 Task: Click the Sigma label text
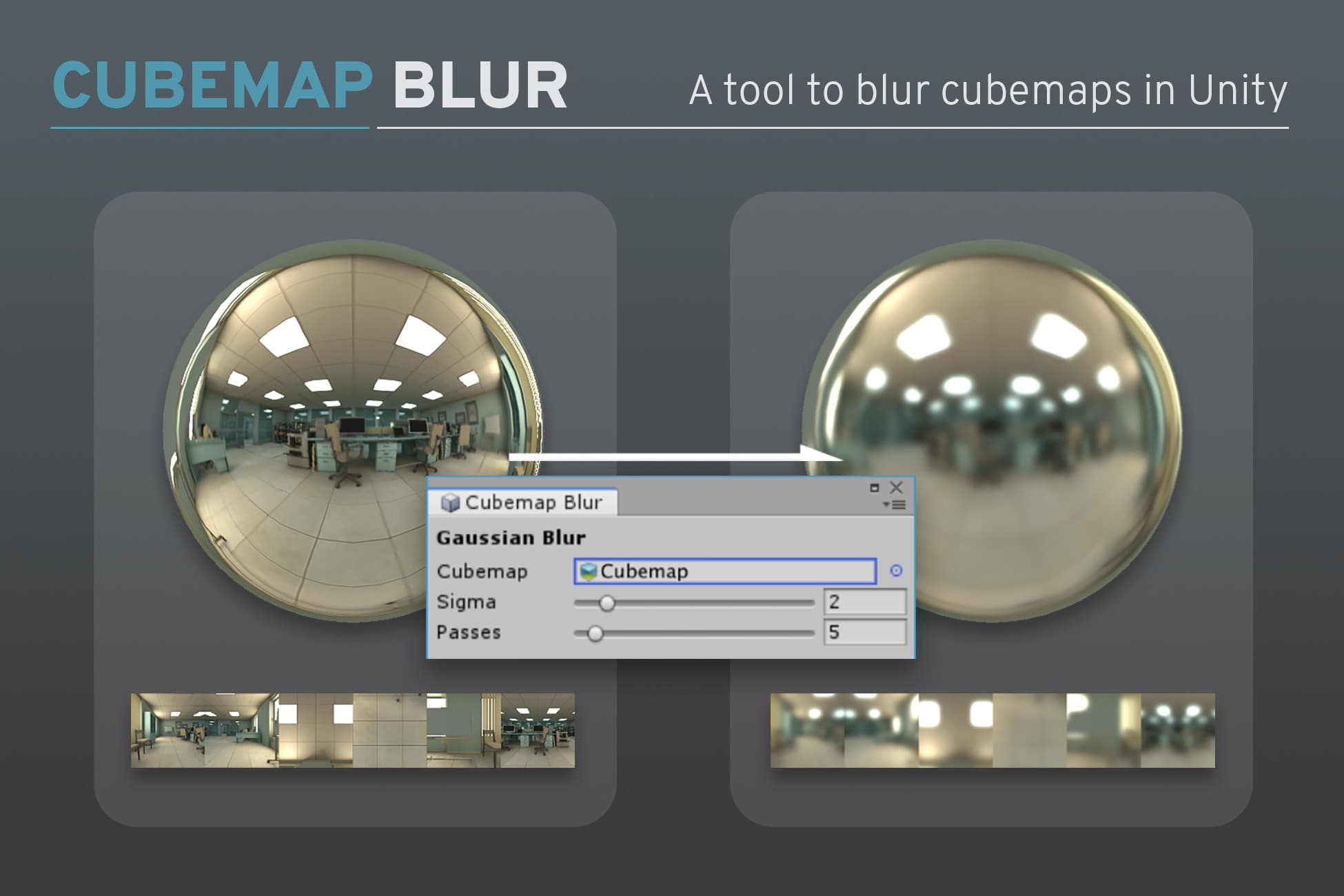(466, 602)
